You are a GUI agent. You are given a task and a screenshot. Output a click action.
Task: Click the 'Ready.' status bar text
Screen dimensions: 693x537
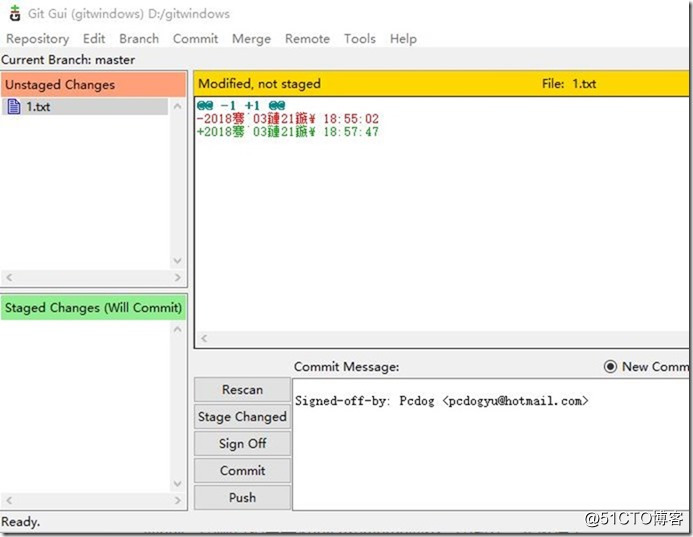tap(20, 522)
